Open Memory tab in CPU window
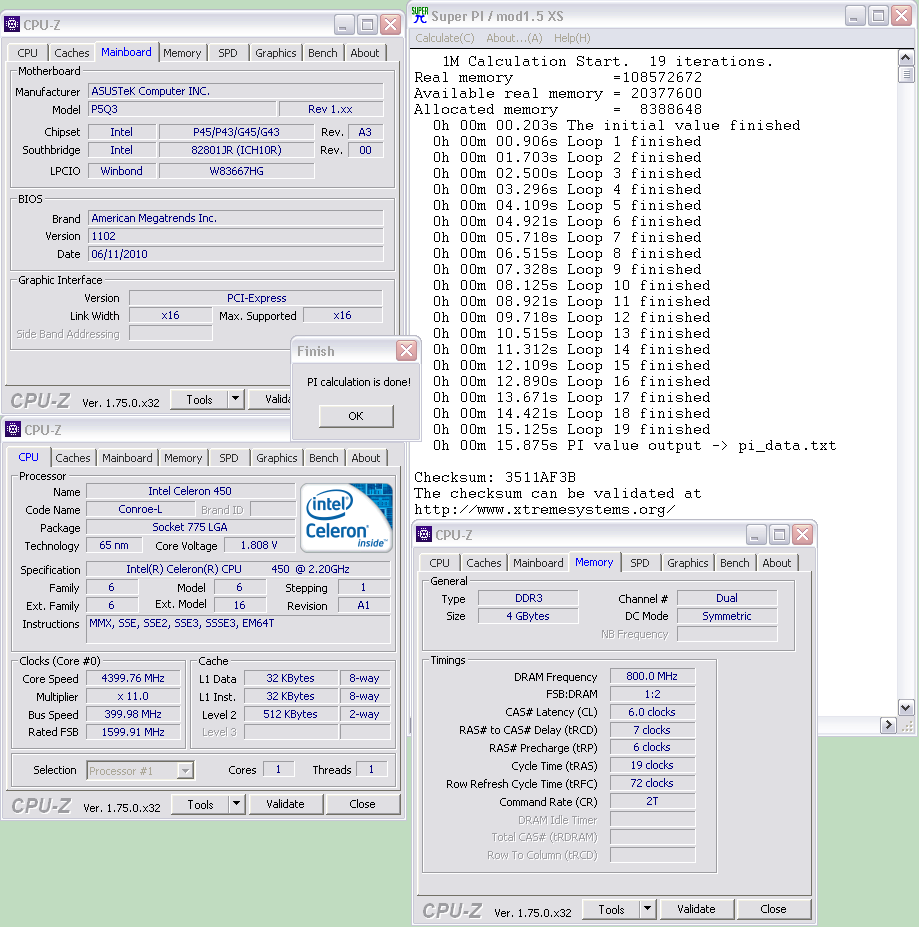This screenshot has width=919, height=927. [183, 458]
